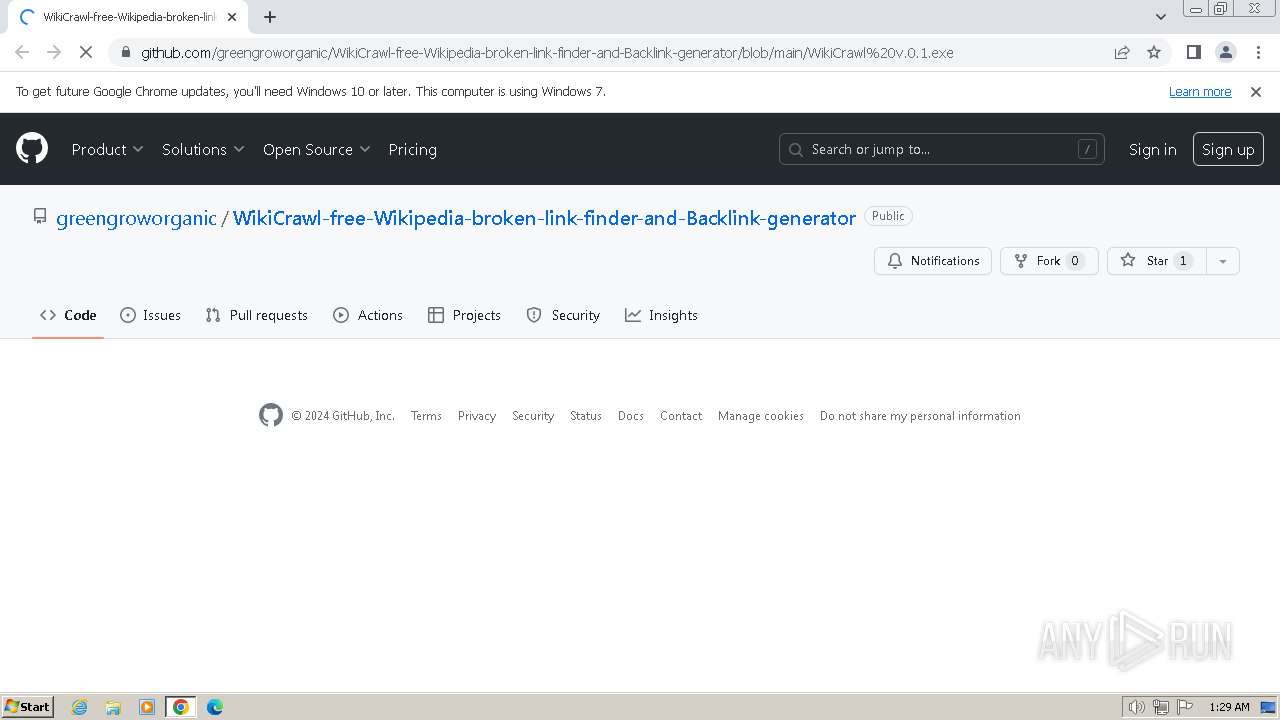Open the Product dropdown menu
This screenshot has height=720, width=1280.
point(107,149)
